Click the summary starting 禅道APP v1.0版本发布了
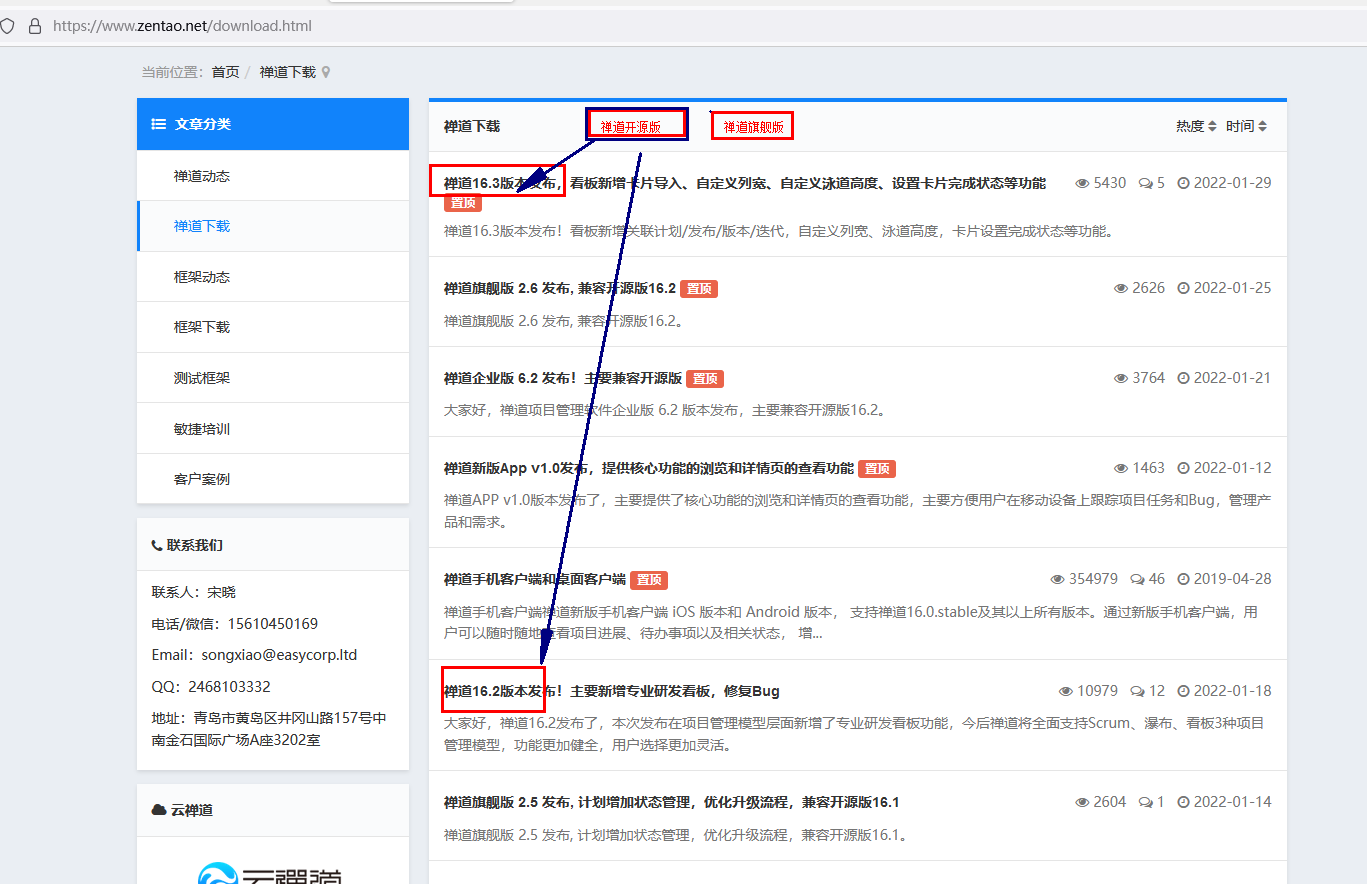The image size is (1367, 884). 857,511
